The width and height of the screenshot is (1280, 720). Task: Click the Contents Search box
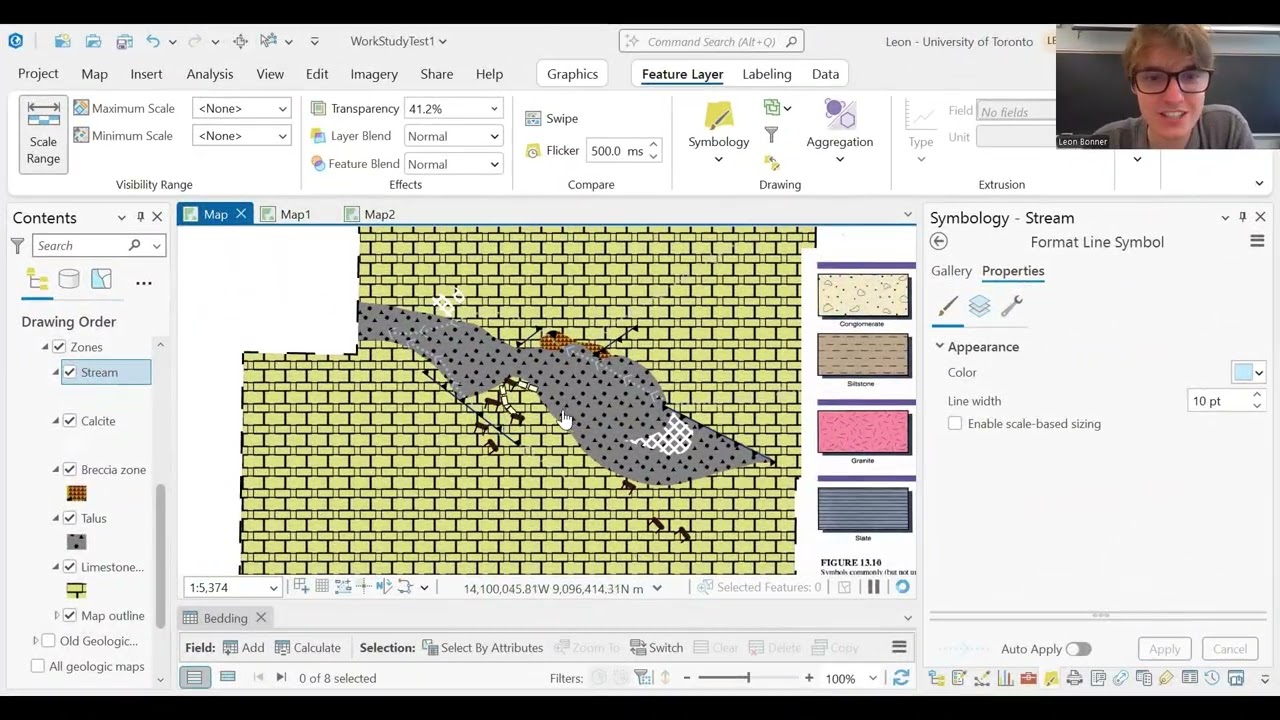click(x=99, y=245)
